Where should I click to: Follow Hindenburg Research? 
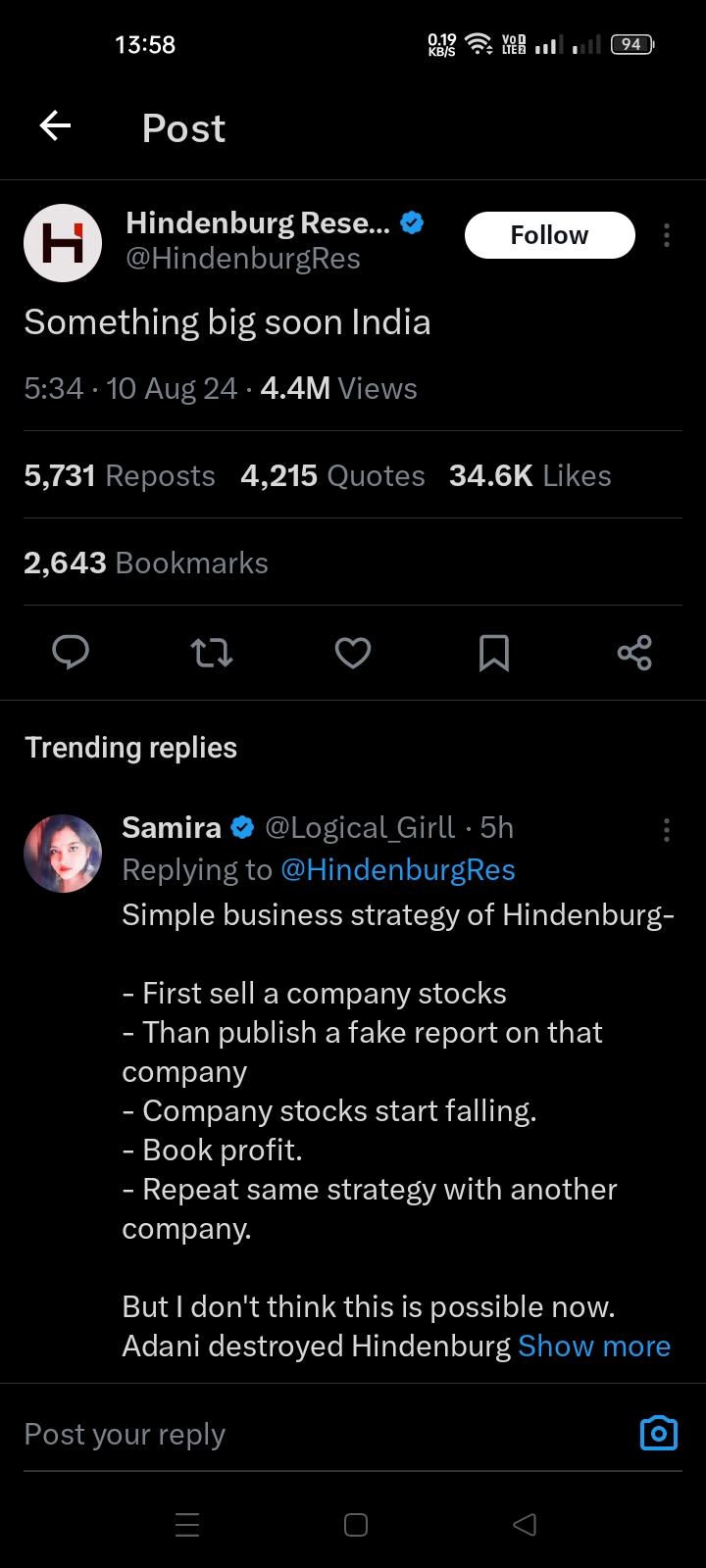pyautogui.click(x=549, y=235)
